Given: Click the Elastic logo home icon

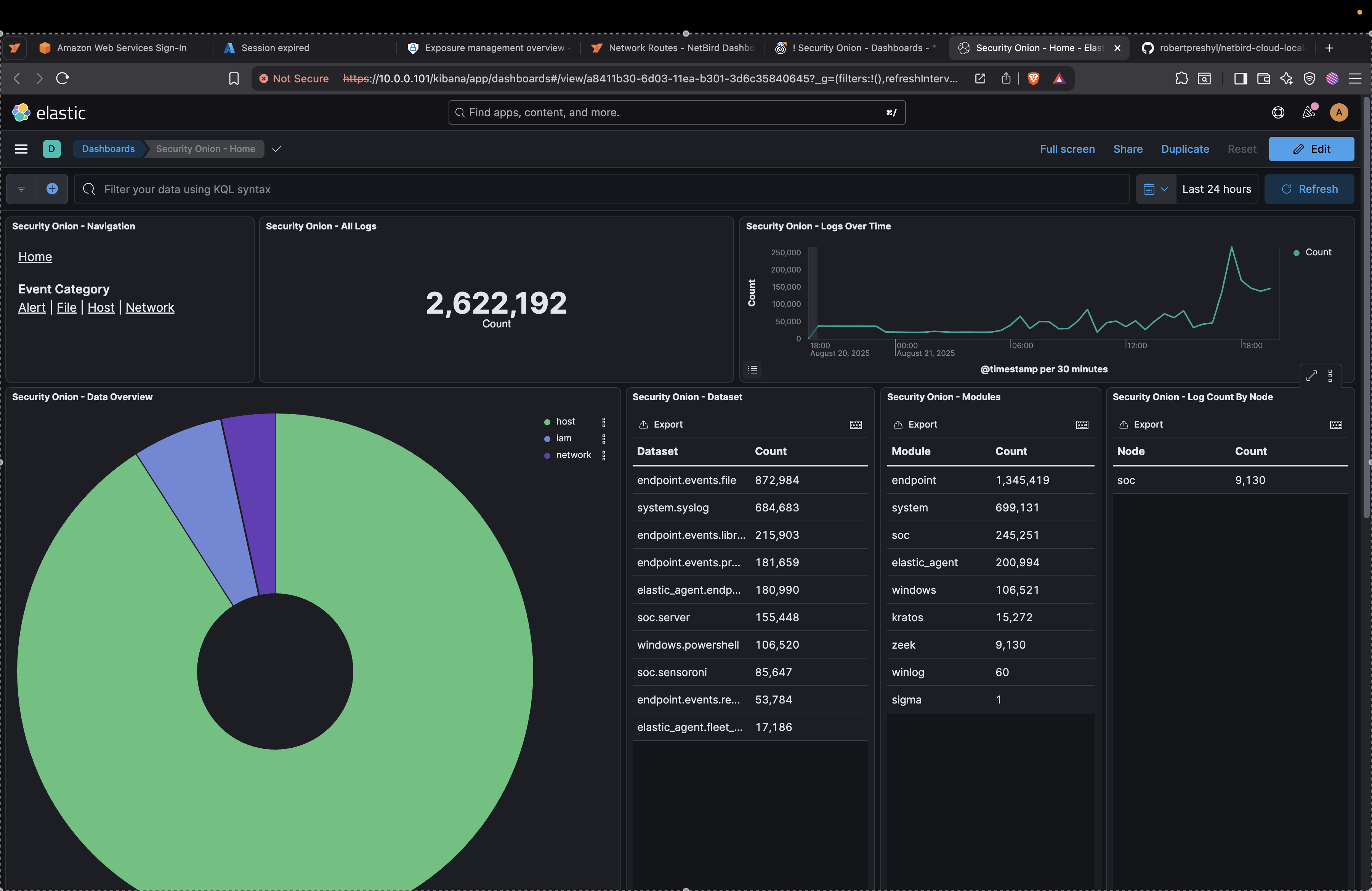Looking at the screenshot, I should (21, 112).
